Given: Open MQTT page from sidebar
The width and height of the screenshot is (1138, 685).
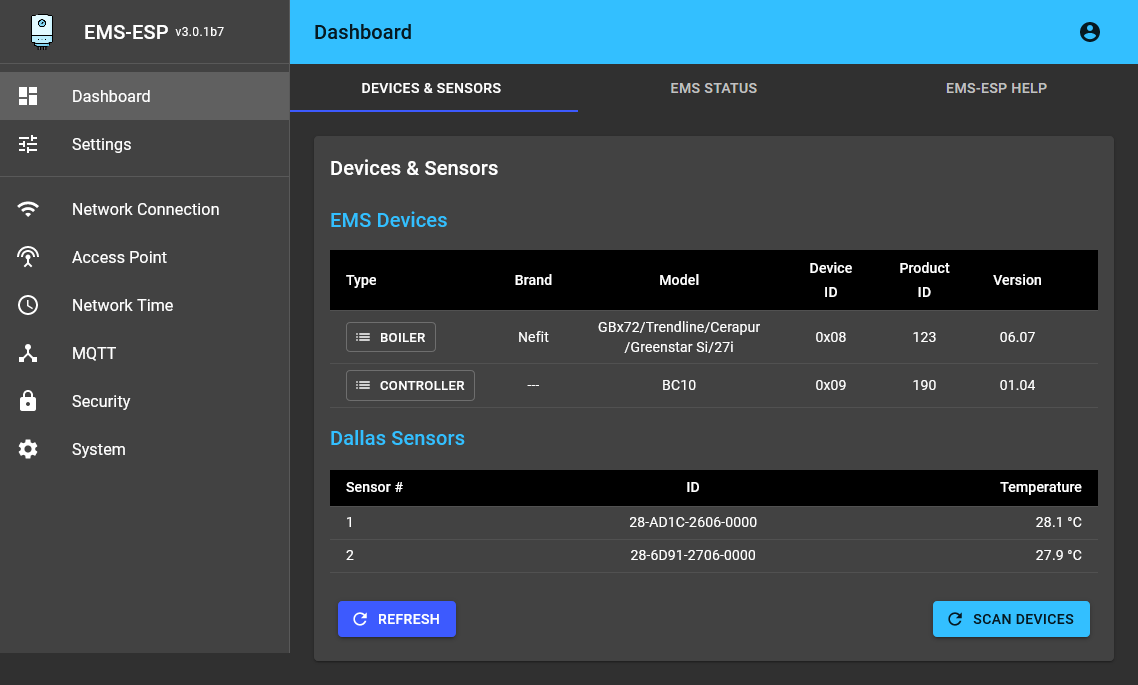Looking at the screenshot, I should click(x=94, y=353).
